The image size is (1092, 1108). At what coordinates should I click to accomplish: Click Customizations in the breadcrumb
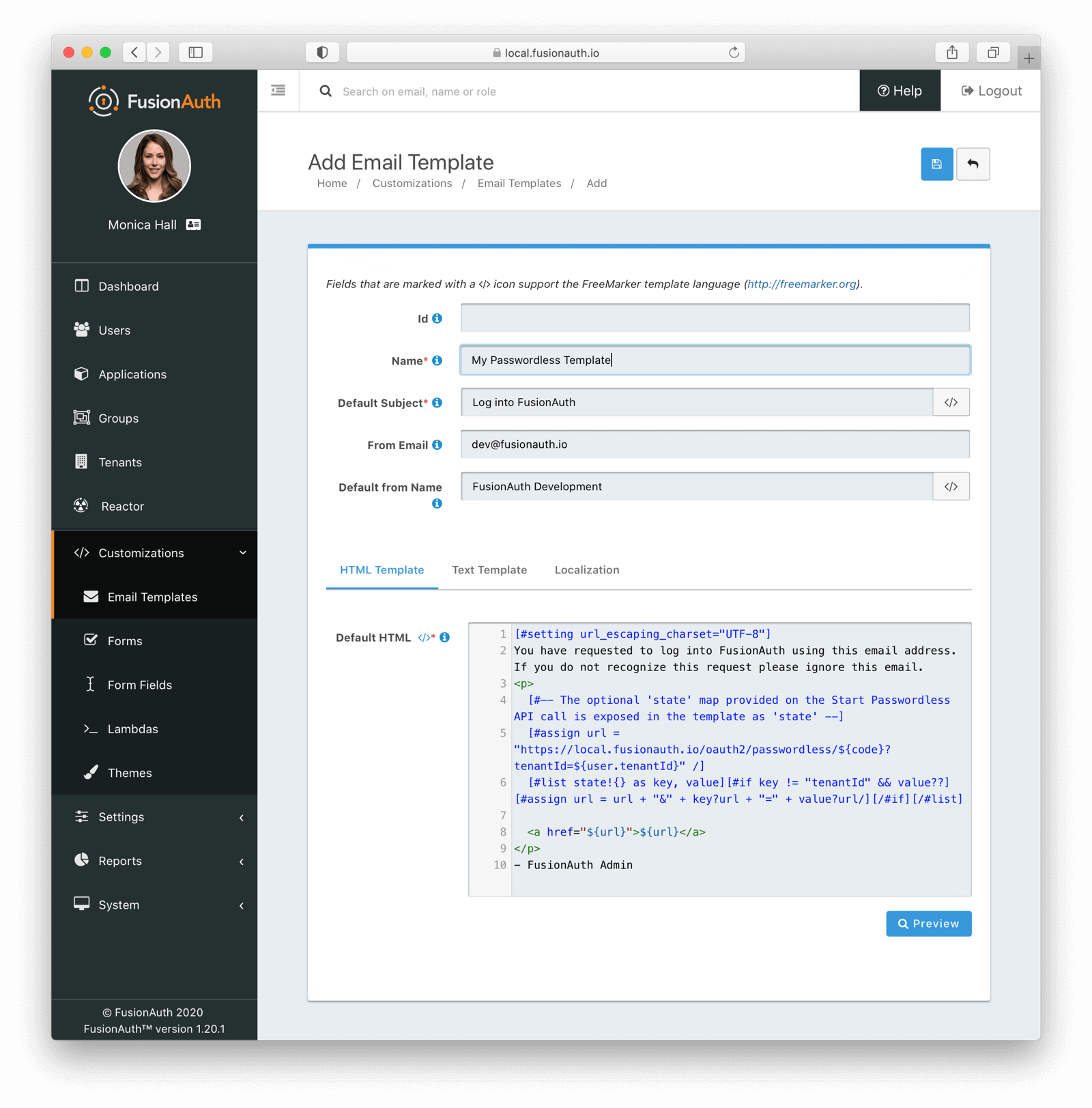(412, 184)
